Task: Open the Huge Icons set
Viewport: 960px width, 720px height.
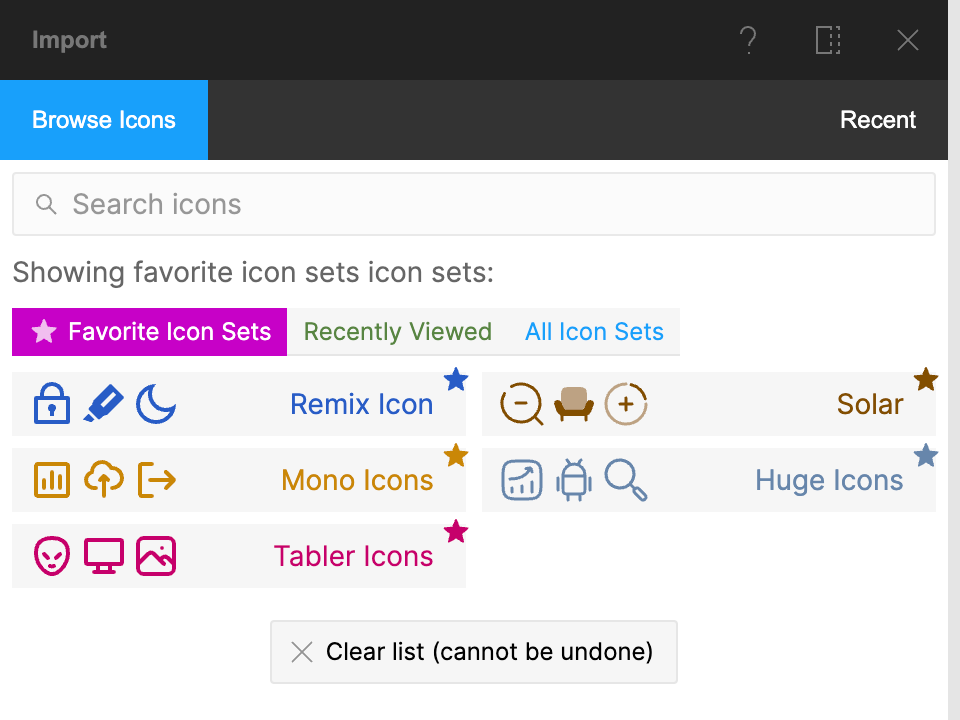Action: (x=828, y=480)
